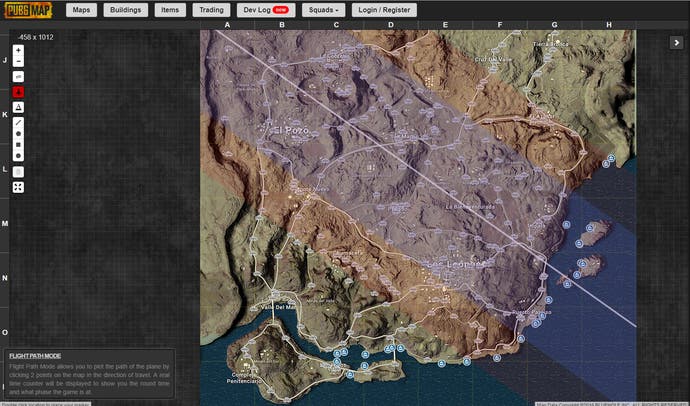This screenshot has height=406, width=690.
Task: Toggle fullscreen map view
Action: [18, 187]
